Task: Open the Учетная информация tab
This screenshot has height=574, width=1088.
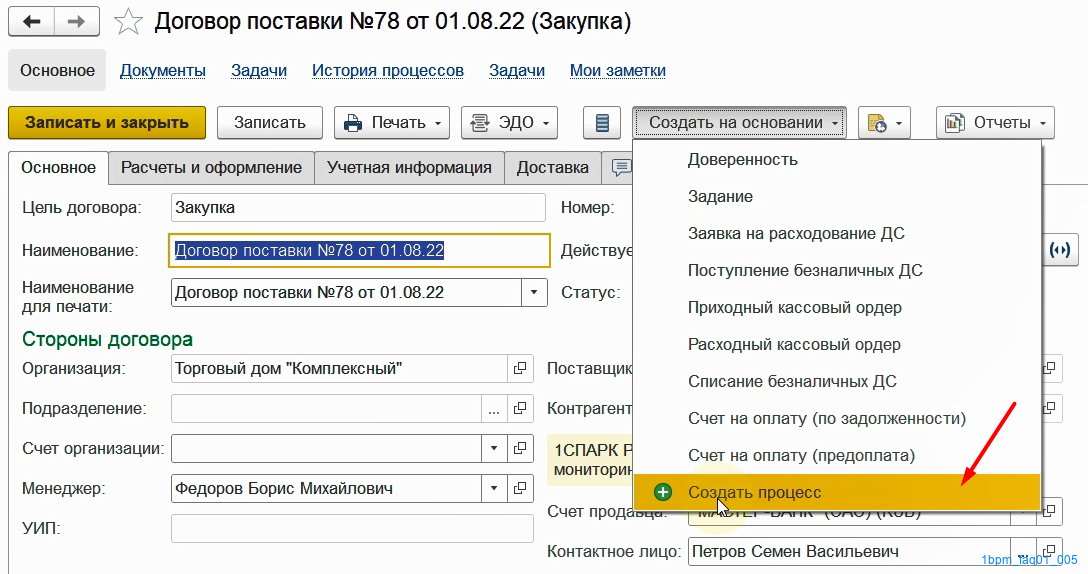Action: [409, 168]
